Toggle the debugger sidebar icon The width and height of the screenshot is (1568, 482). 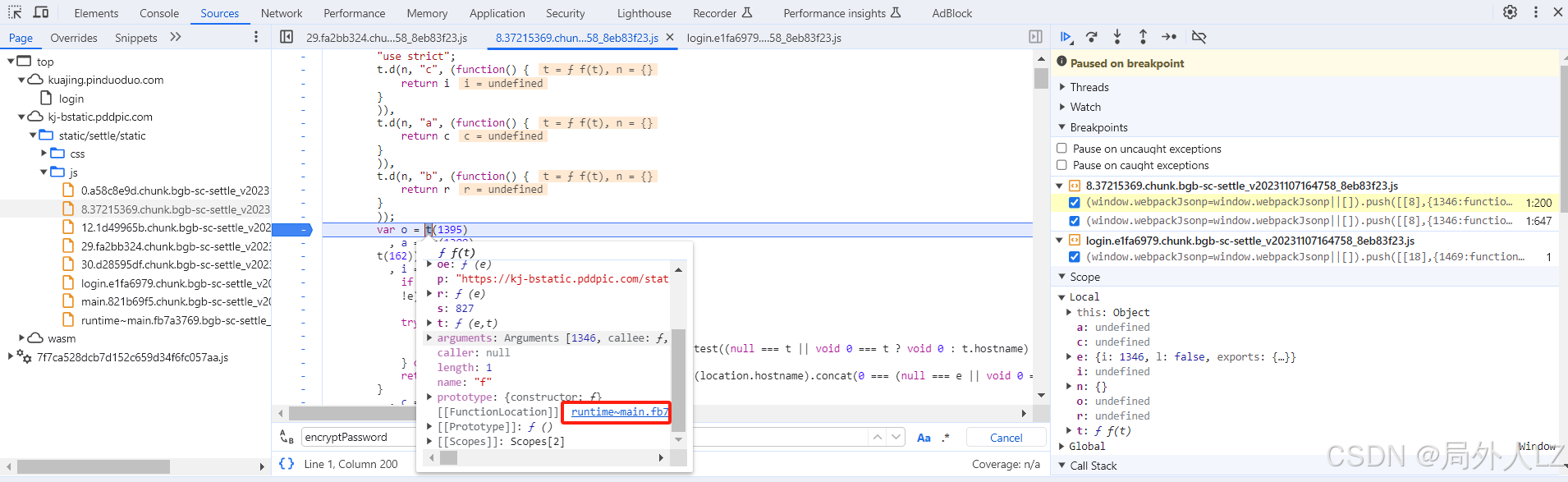(x=1035, y=37)
